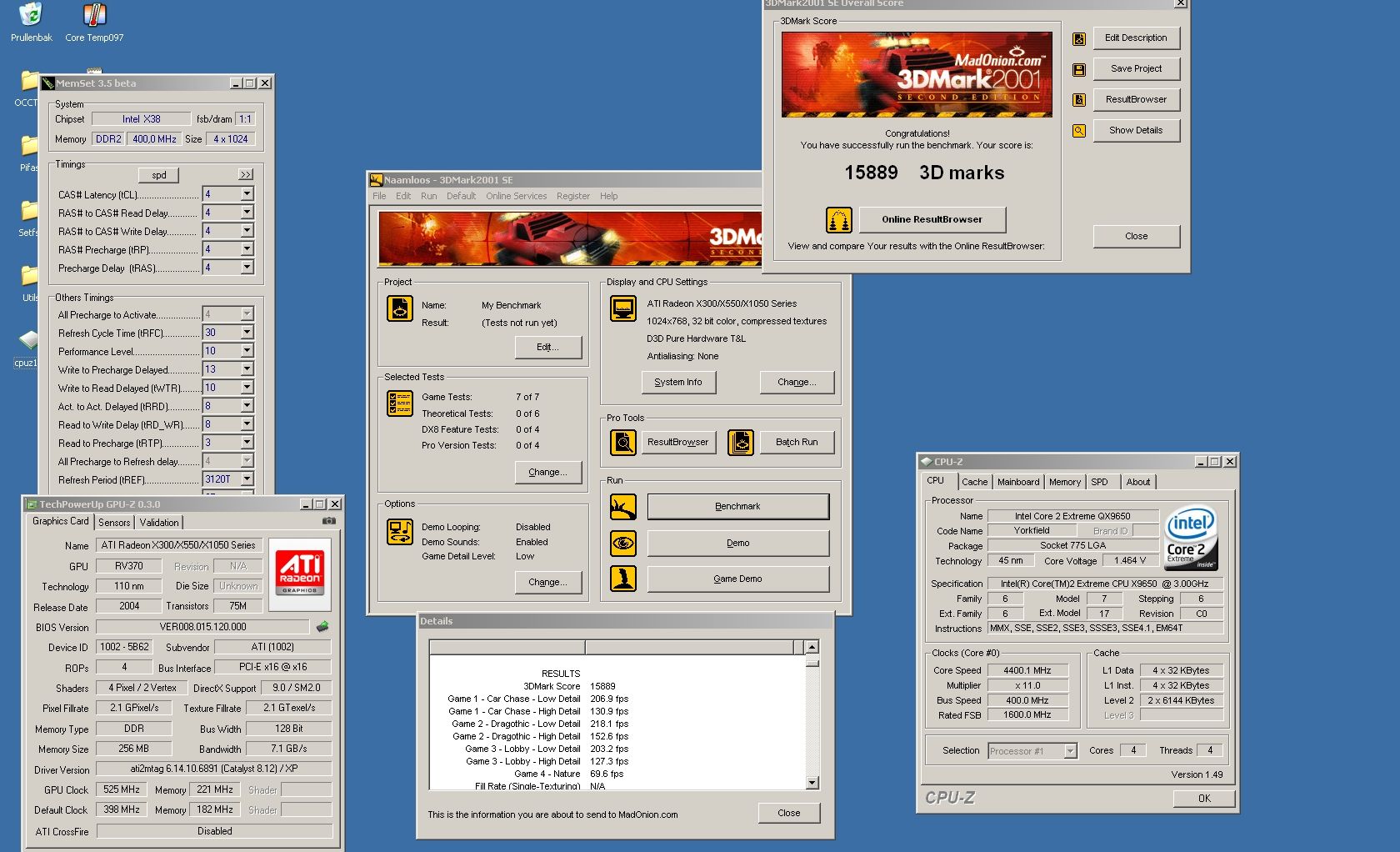The height and width of the screenshot is (852, 1400).
Task: Click the Game Demo button
Action: pyautogui.click(x=738, y=579)
